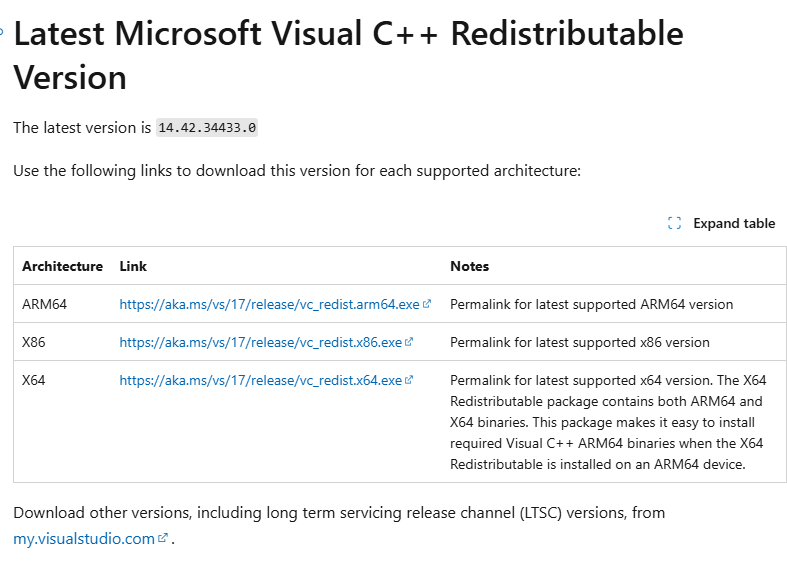787x569 pixels.
Task: Select the ARM64 architecture cell
Action: click(x=44, y=304)
